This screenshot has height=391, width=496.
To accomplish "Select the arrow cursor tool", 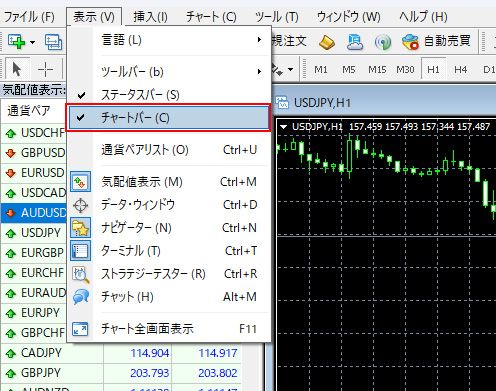I will click(16, 69).
